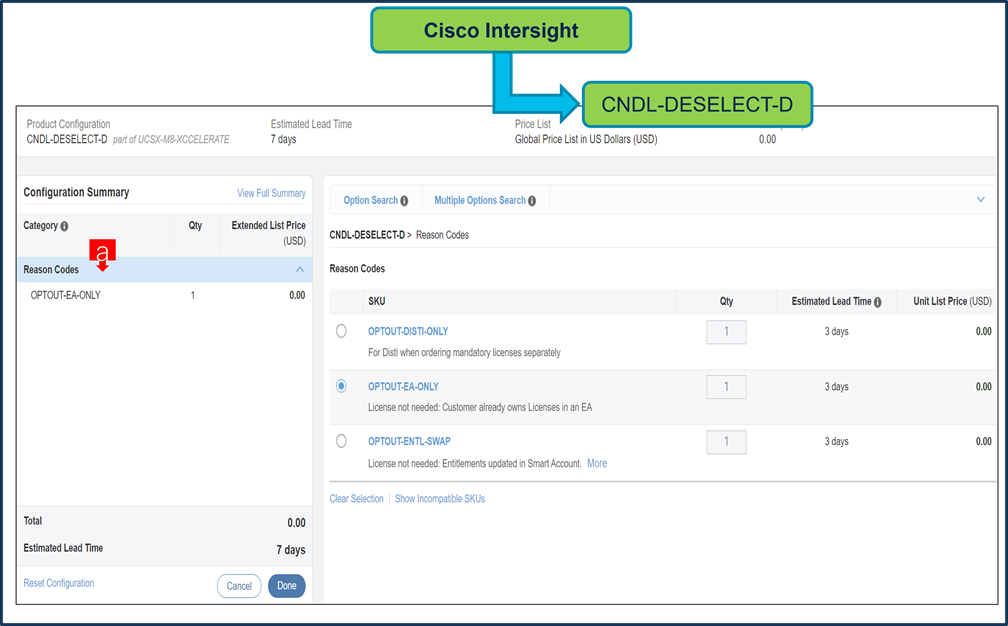Click the View Full Summary link
Viewport: 1008px width, 626px height.
tap(271, 193)
